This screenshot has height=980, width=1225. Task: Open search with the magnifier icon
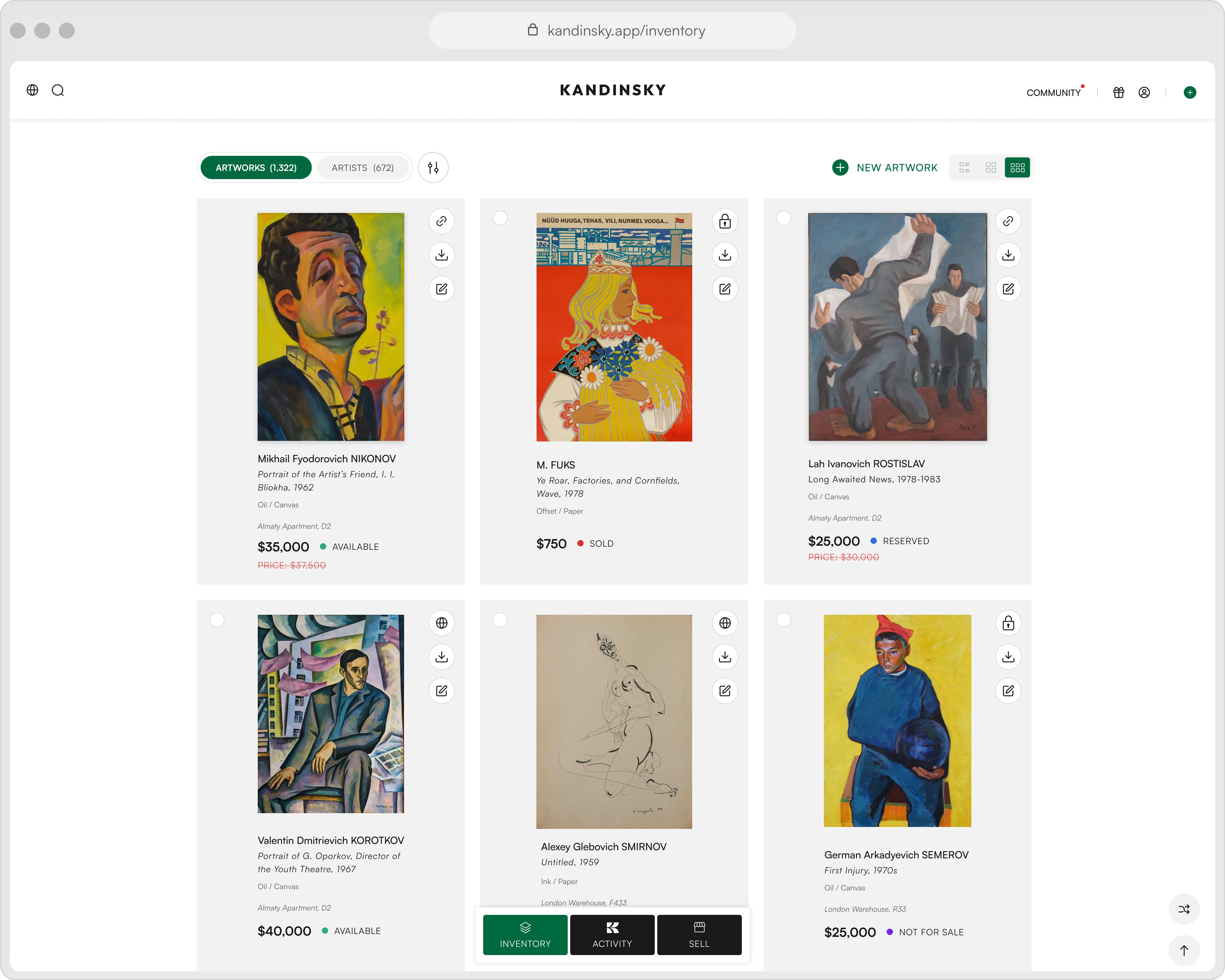[58, 91]
